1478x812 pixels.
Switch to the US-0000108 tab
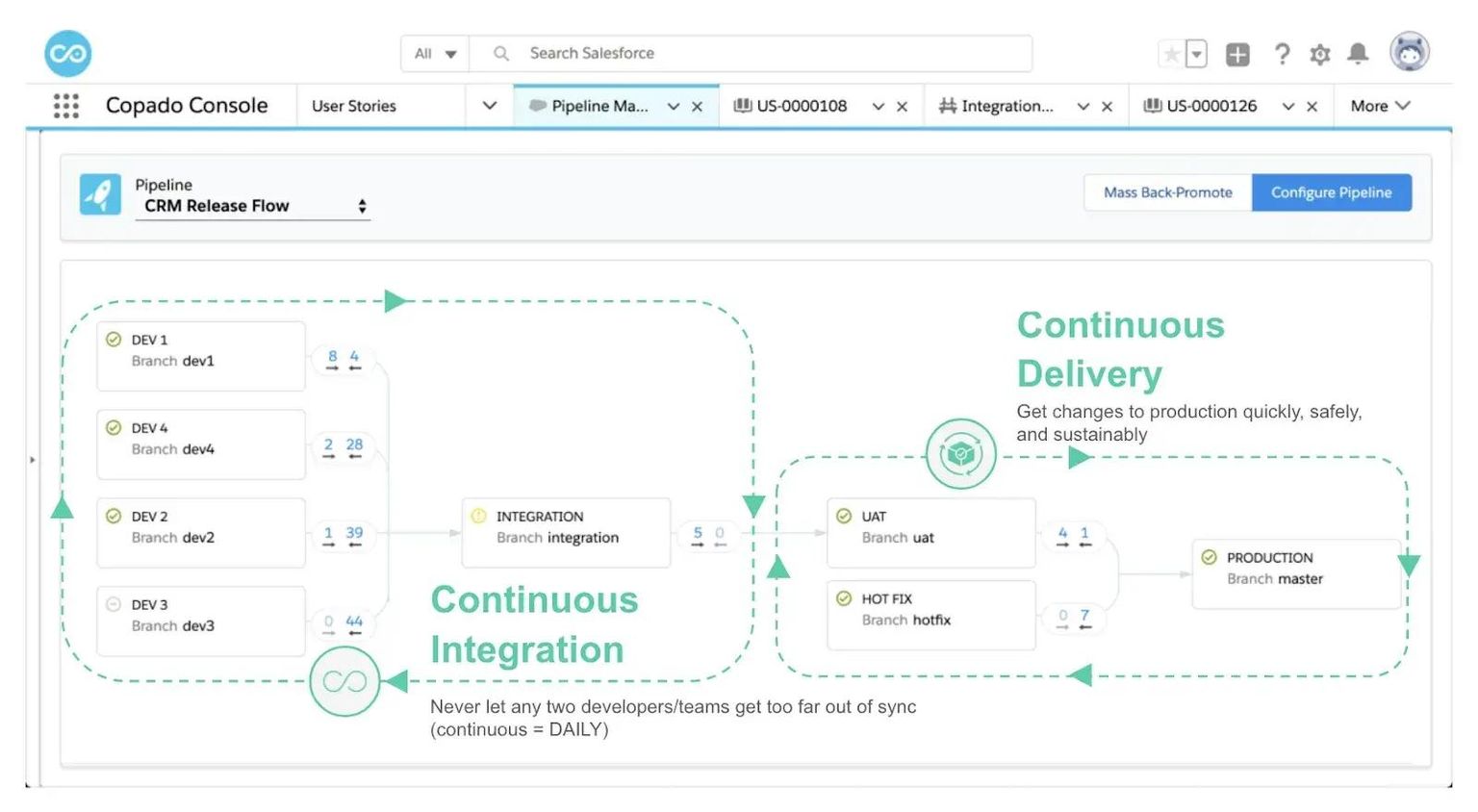pos(790,106)
